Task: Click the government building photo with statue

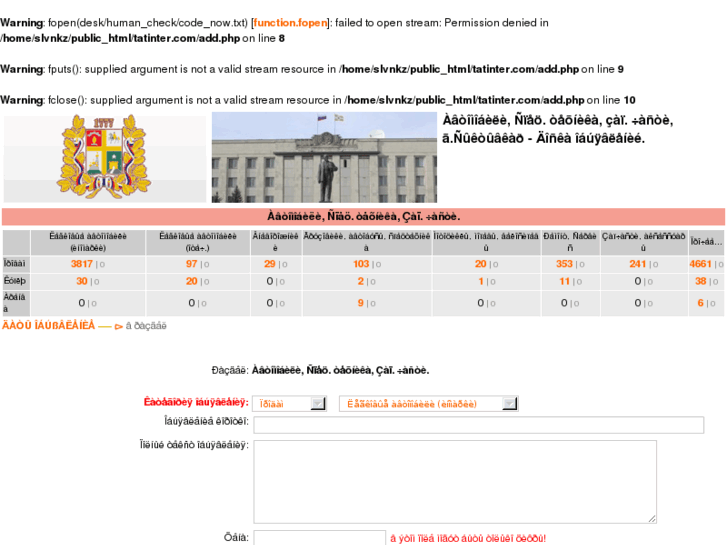Action: pyautogui.click(x=324, y=157)
